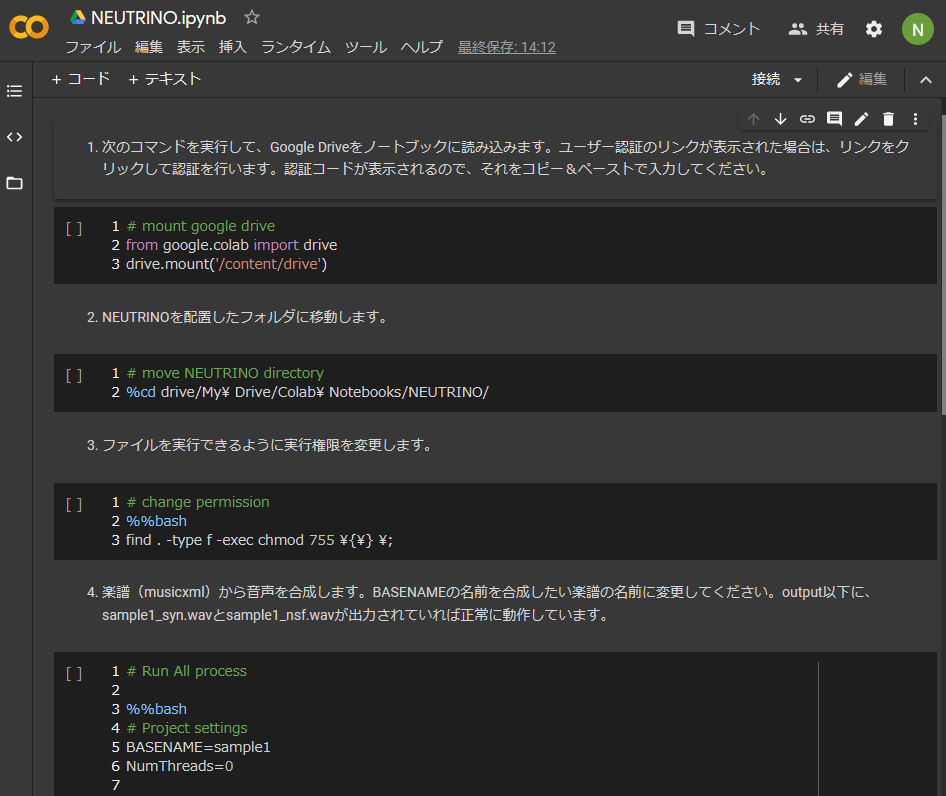Click the drive.mount('/content/drive') code line

[226, 264]
